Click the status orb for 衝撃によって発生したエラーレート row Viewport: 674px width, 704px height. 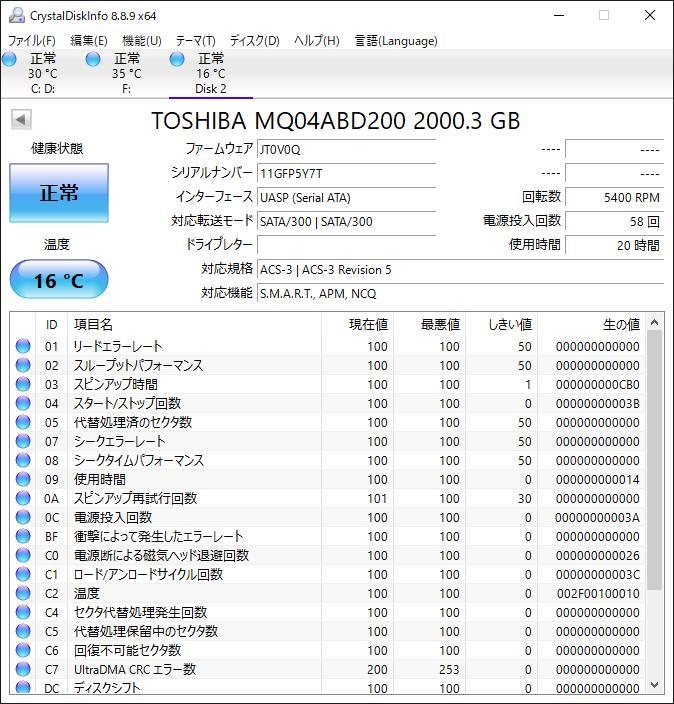23,536
